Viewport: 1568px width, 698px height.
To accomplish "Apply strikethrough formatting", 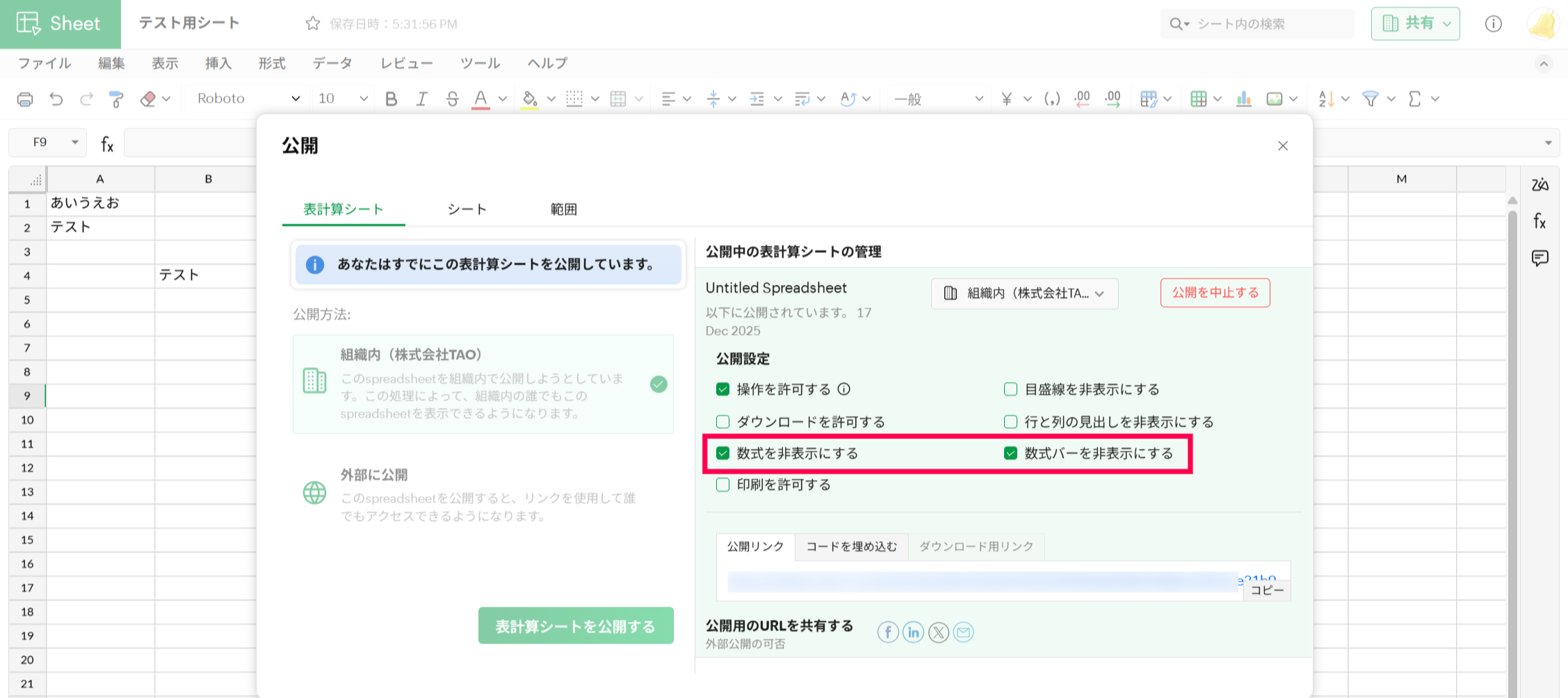I will 452,99.
